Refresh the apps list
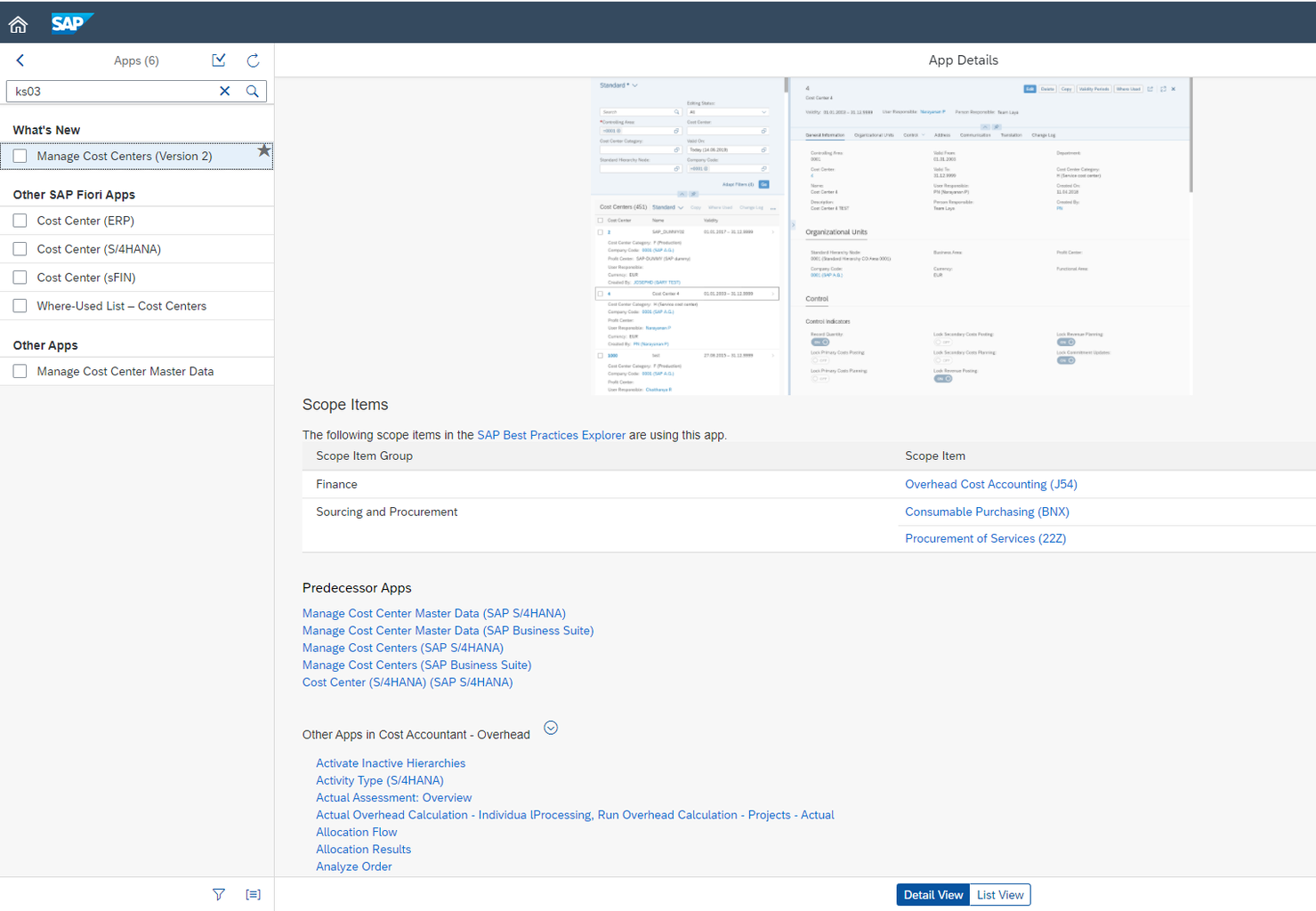Viewport: 1316px width, 911px height. (x=253, y=60)
